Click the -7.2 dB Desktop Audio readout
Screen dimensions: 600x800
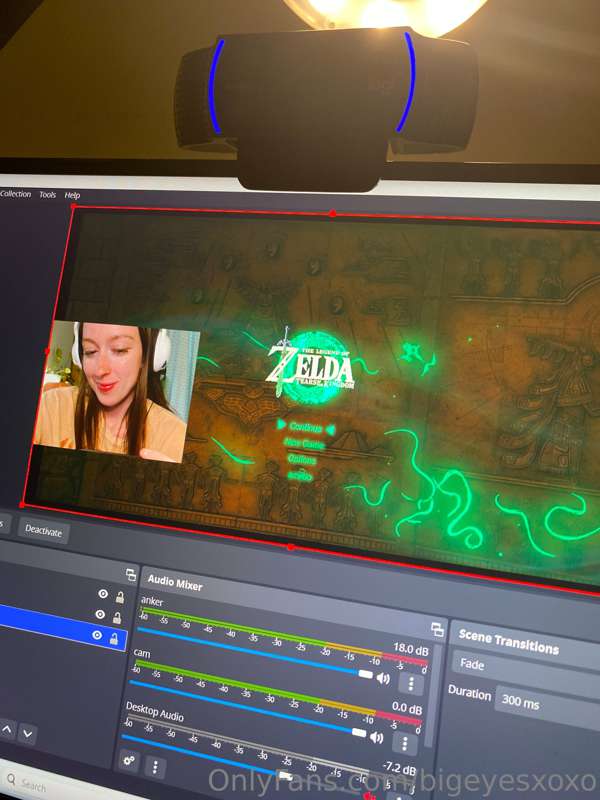pyautogui.click(x=399, y=769)
